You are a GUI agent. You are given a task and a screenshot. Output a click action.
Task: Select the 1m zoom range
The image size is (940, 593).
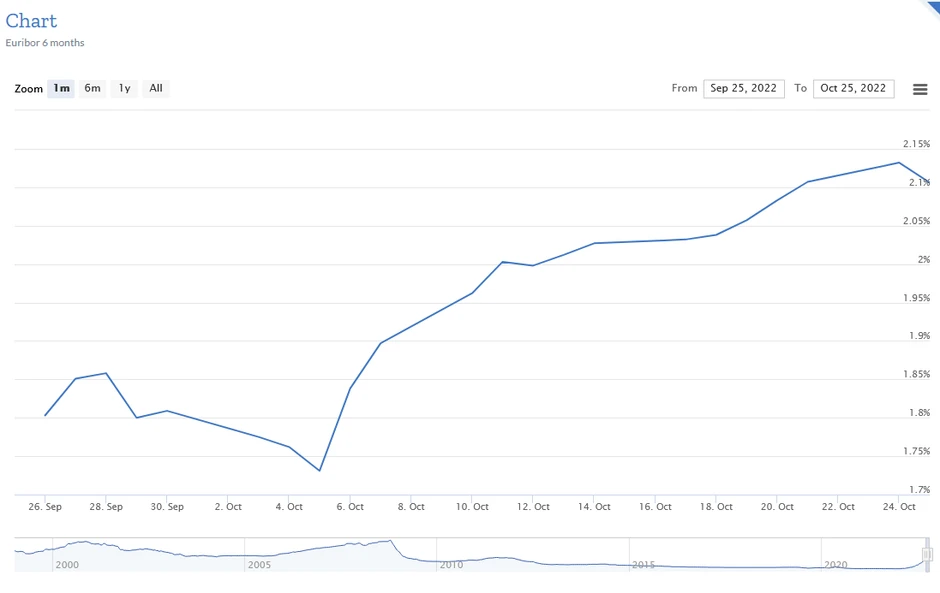pos(61,88)
